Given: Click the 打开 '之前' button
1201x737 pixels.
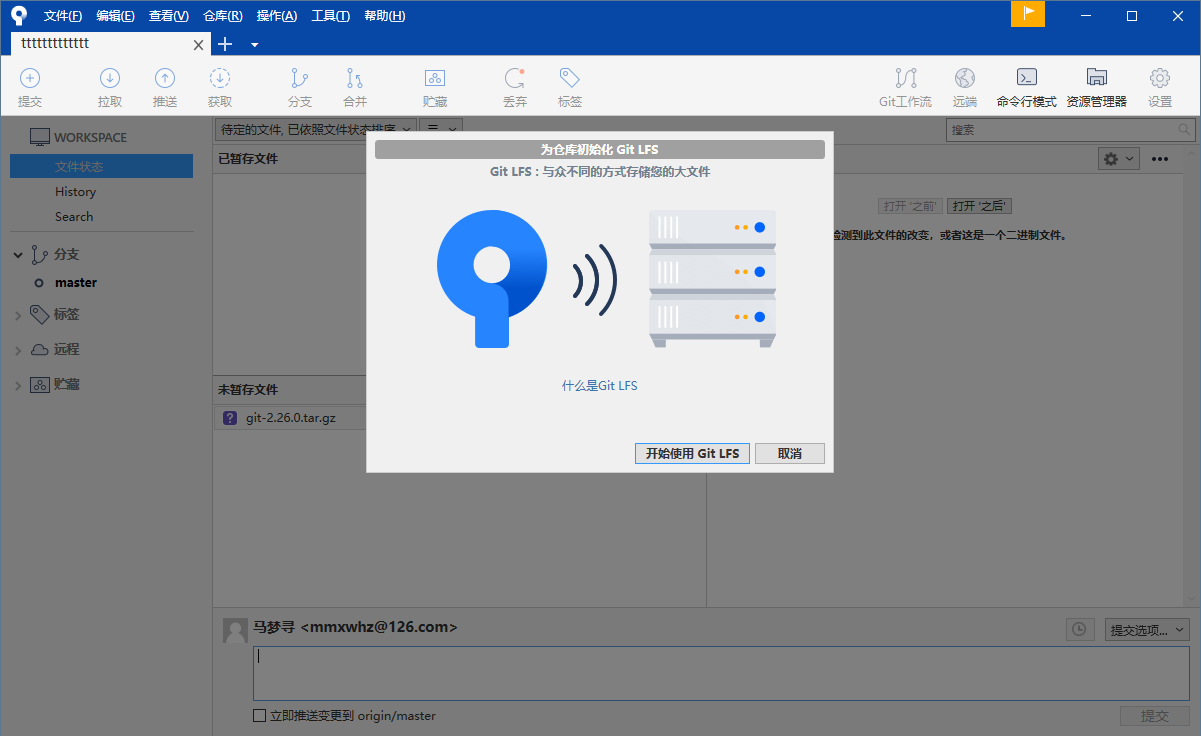Looking at the screenshot, I should pos(911,206).
